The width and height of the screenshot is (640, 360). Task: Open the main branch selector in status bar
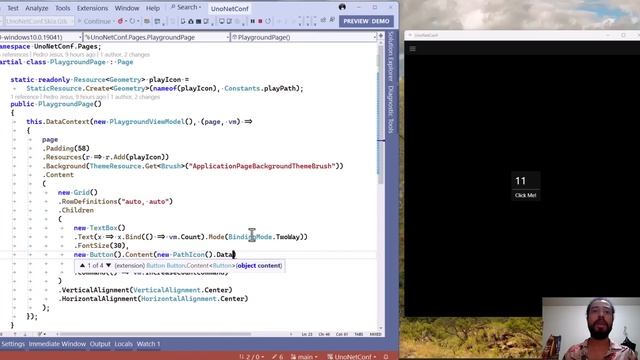[x=304, y=356]
